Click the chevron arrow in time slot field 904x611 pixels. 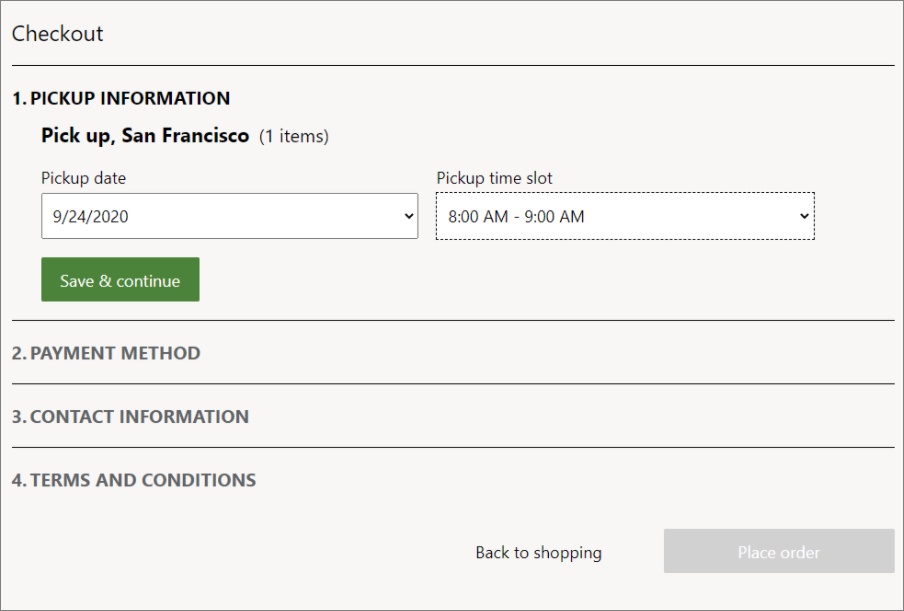point(804,216)
